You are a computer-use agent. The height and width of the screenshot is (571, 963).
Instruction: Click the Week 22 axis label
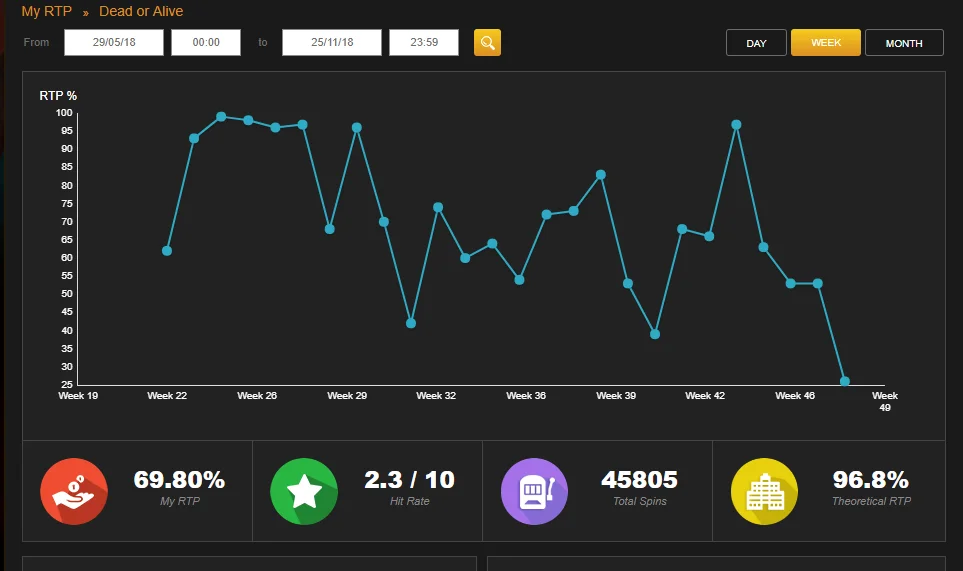pyautogui.click(x=167, y=395)
